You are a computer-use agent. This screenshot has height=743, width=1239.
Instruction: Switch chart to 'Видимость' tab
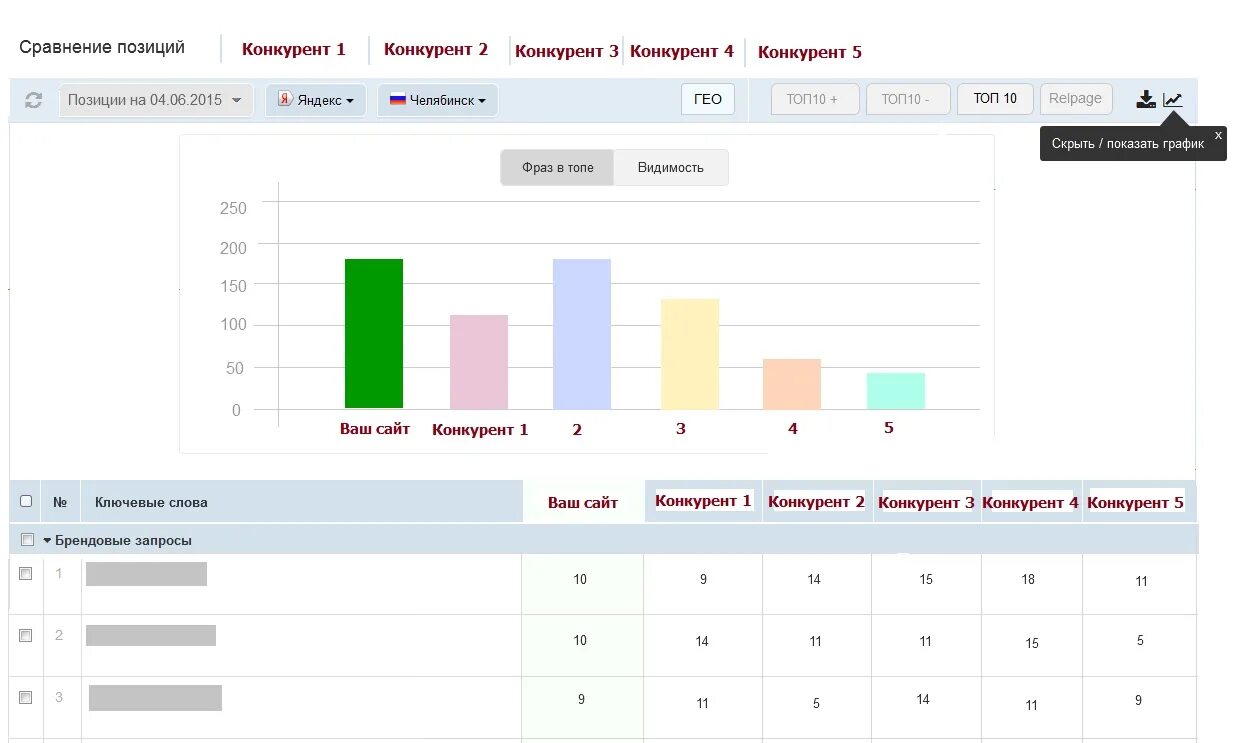point(671,167)
